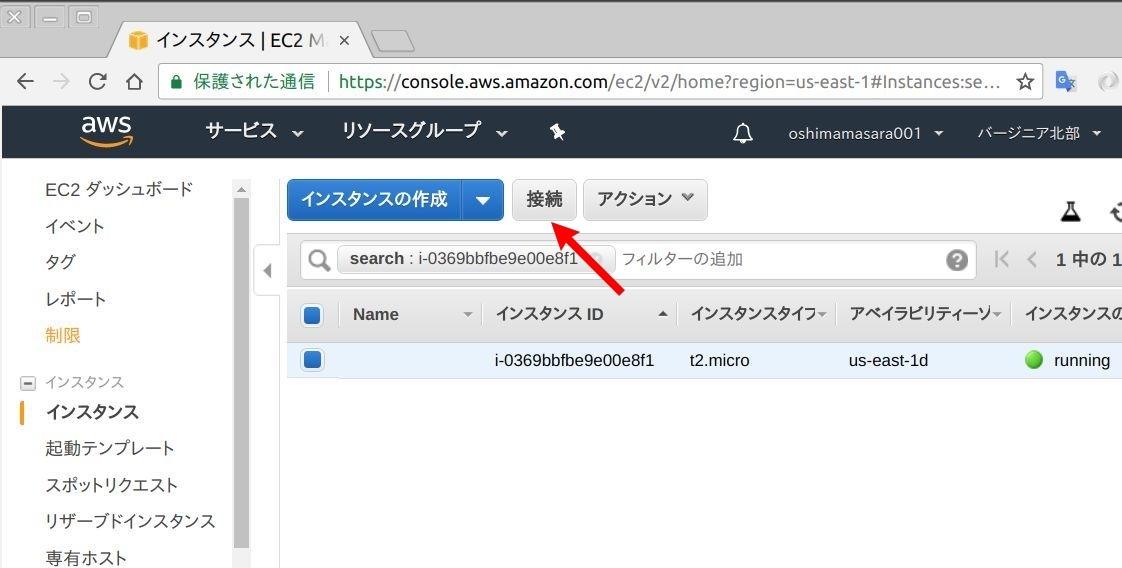Select インスタンス in sidebar
Viewport: 1122px width, 568px height.
(92, 412)
